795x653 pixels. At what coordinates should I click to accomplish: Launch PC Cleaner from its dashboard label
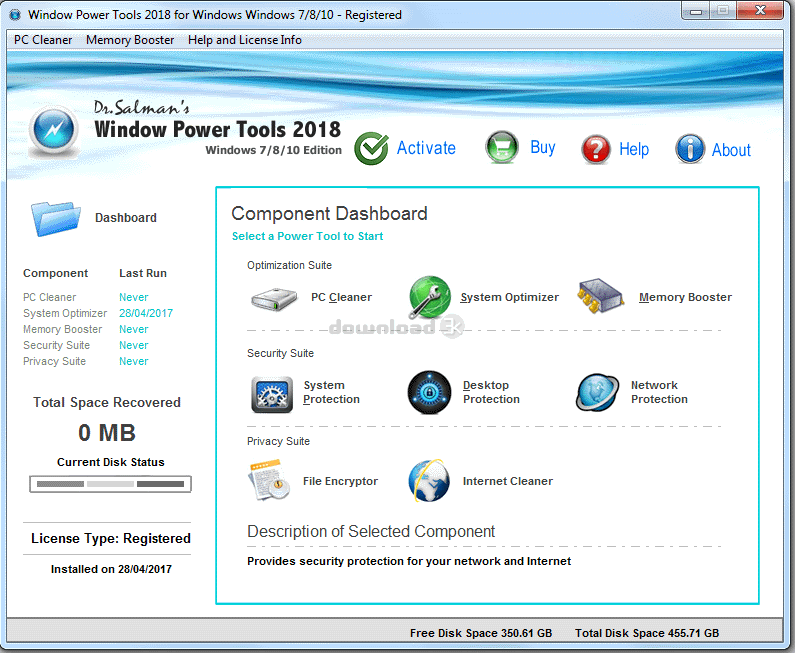coord(341,297)
